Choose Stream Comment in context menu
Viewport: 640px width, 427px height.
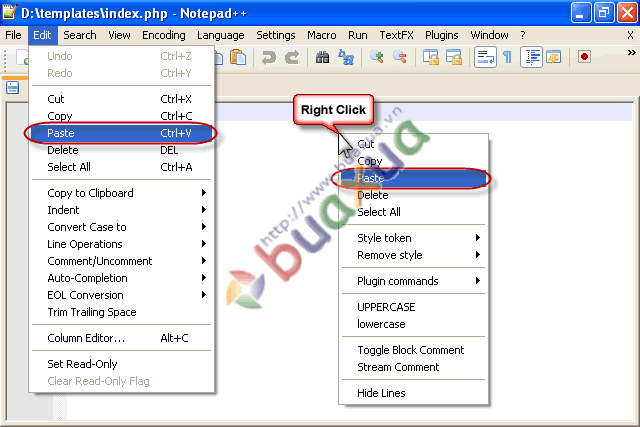[413, 367]
